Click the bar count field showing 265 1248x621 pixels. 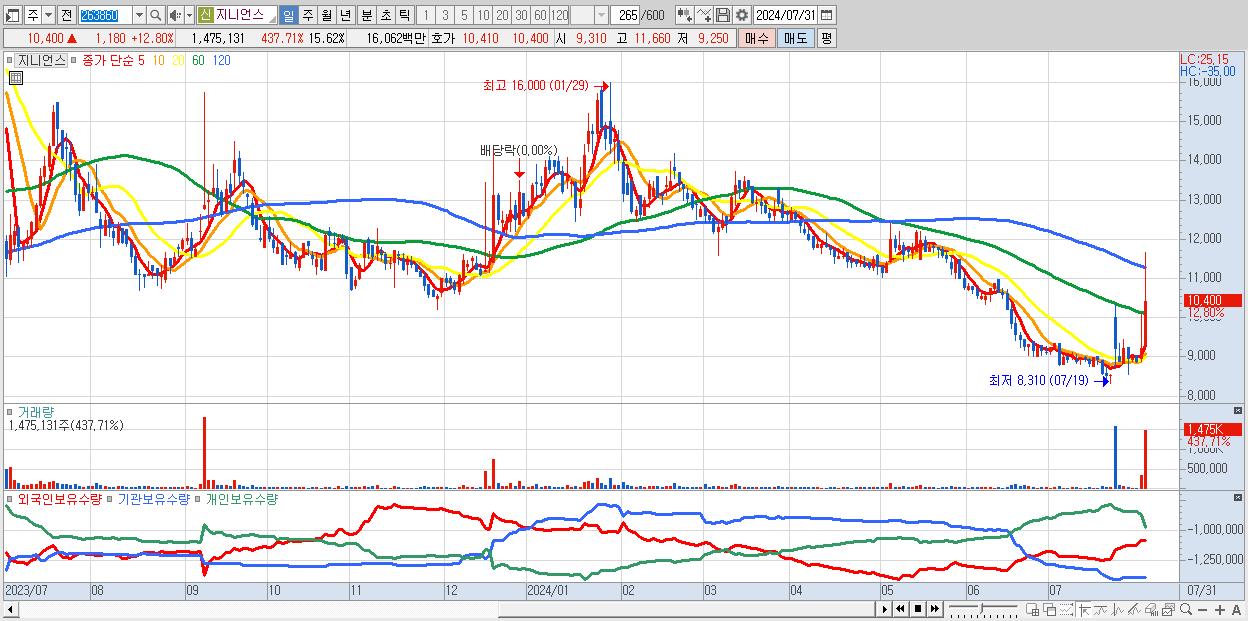[x=627, y=15]
